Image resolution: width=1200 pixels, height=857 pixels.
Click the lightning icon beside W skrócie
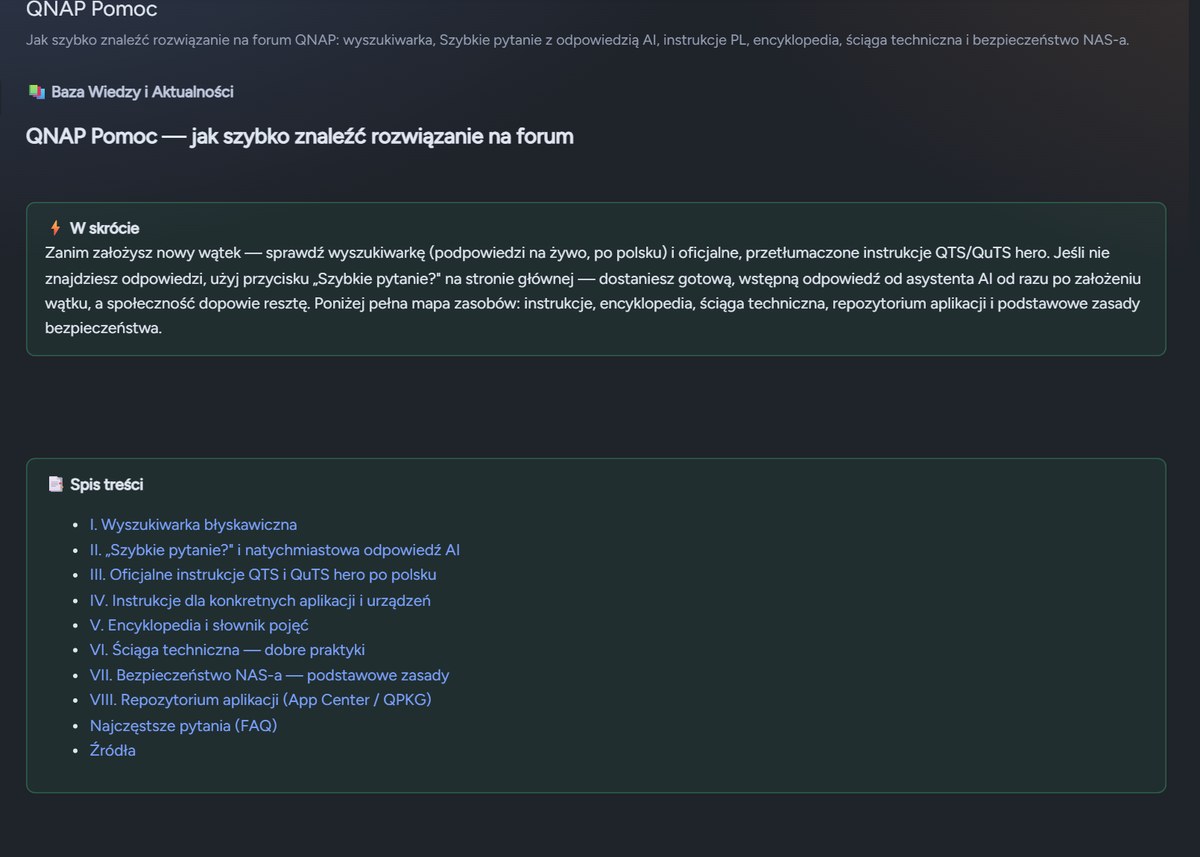55,228
